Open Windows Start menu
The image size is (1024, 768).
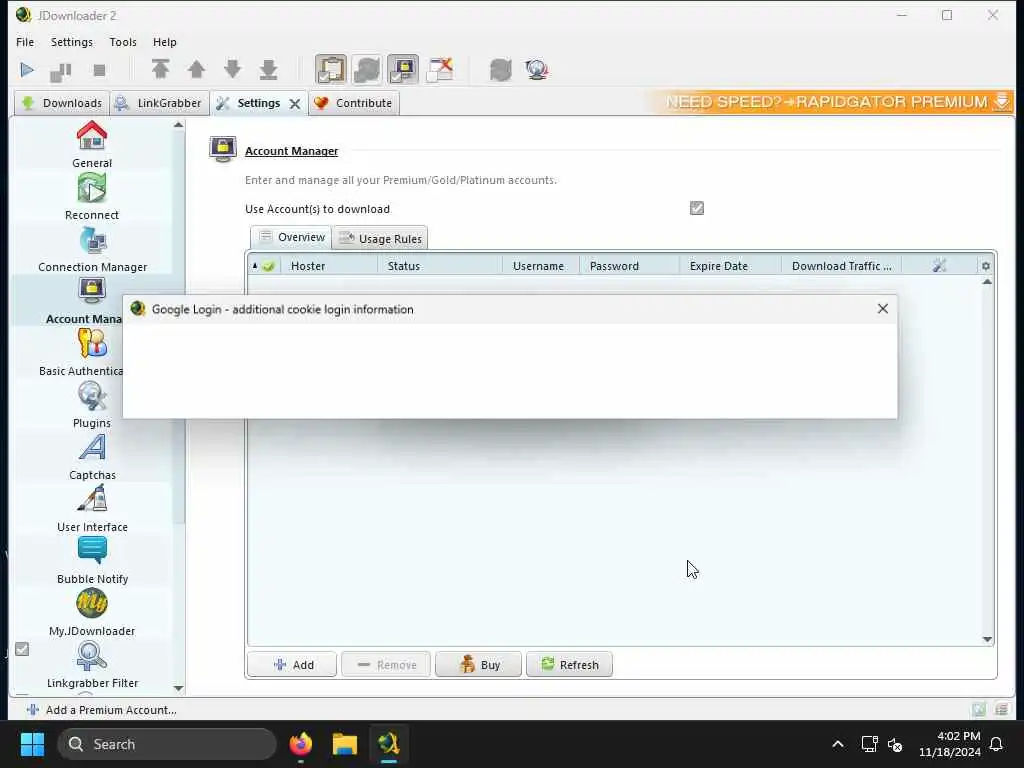(32, 744)
